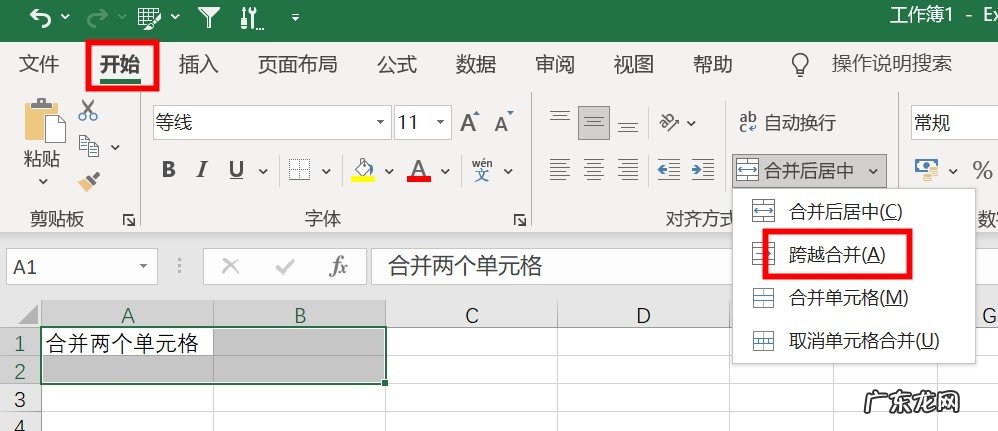Open the fill color dropdown arrow
The width and height of the screenshot is (998, 431).
389,171
